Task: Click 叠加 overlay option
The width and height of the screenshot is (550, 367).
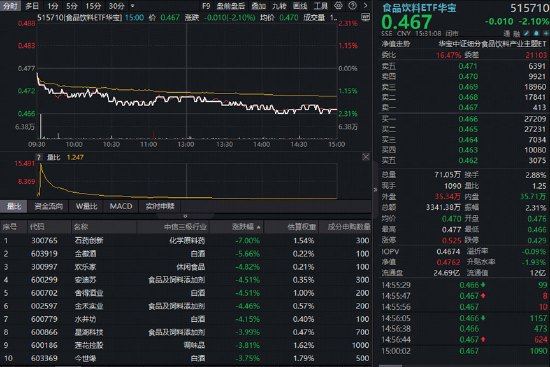Action: coord(259,6)
